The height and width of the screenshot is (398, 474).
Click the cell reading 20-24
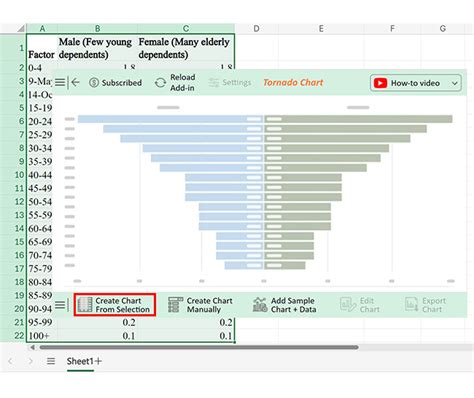point(40,121)
